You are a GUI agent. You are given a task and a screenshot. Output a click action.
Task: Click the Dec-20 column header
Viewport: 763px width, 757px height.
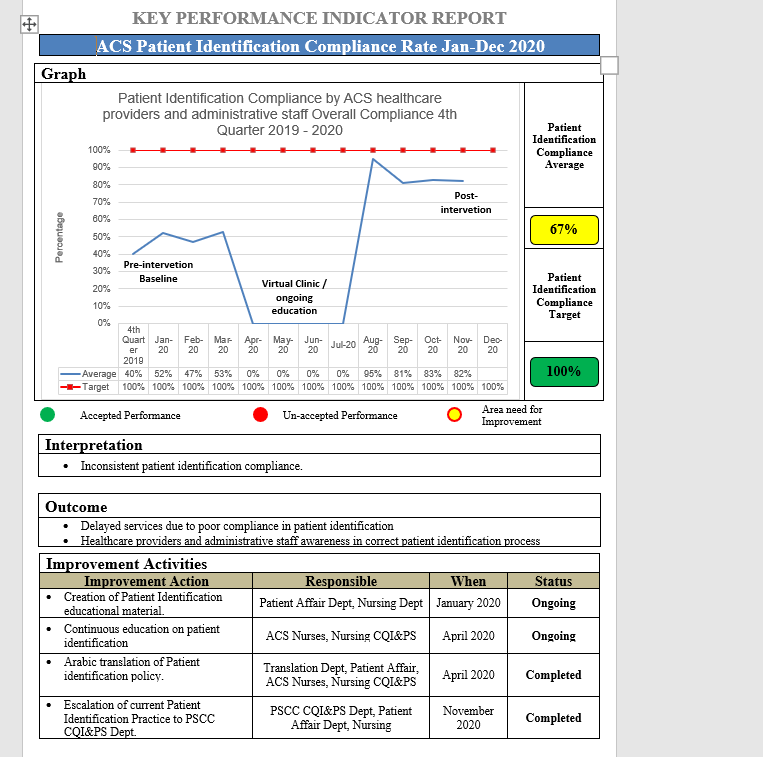492,345
